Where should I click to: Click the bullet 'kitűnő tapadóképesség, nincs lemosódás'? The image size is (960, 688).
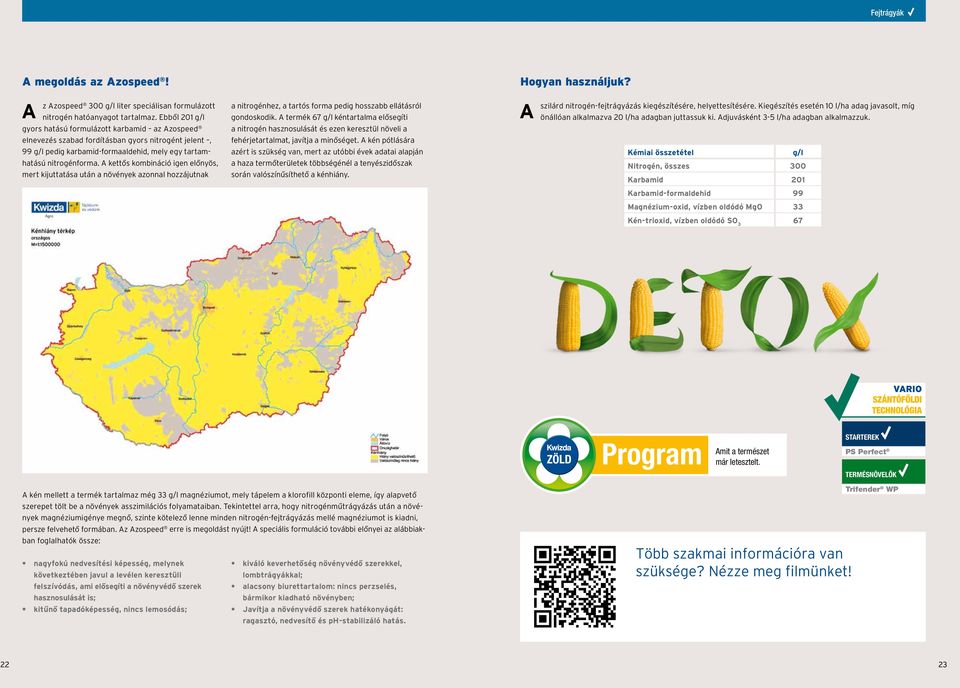[x=110, y=610]
